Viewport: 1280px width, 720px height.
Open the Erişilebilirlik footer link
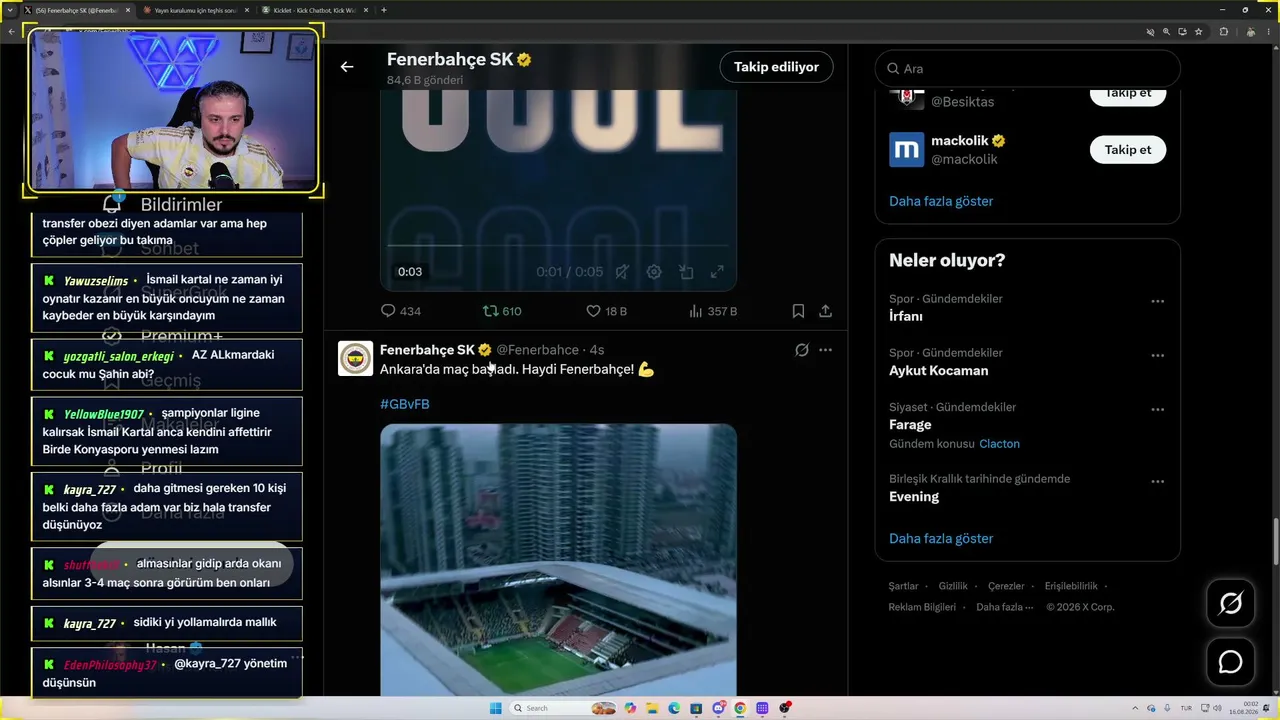pos(1071,586)
